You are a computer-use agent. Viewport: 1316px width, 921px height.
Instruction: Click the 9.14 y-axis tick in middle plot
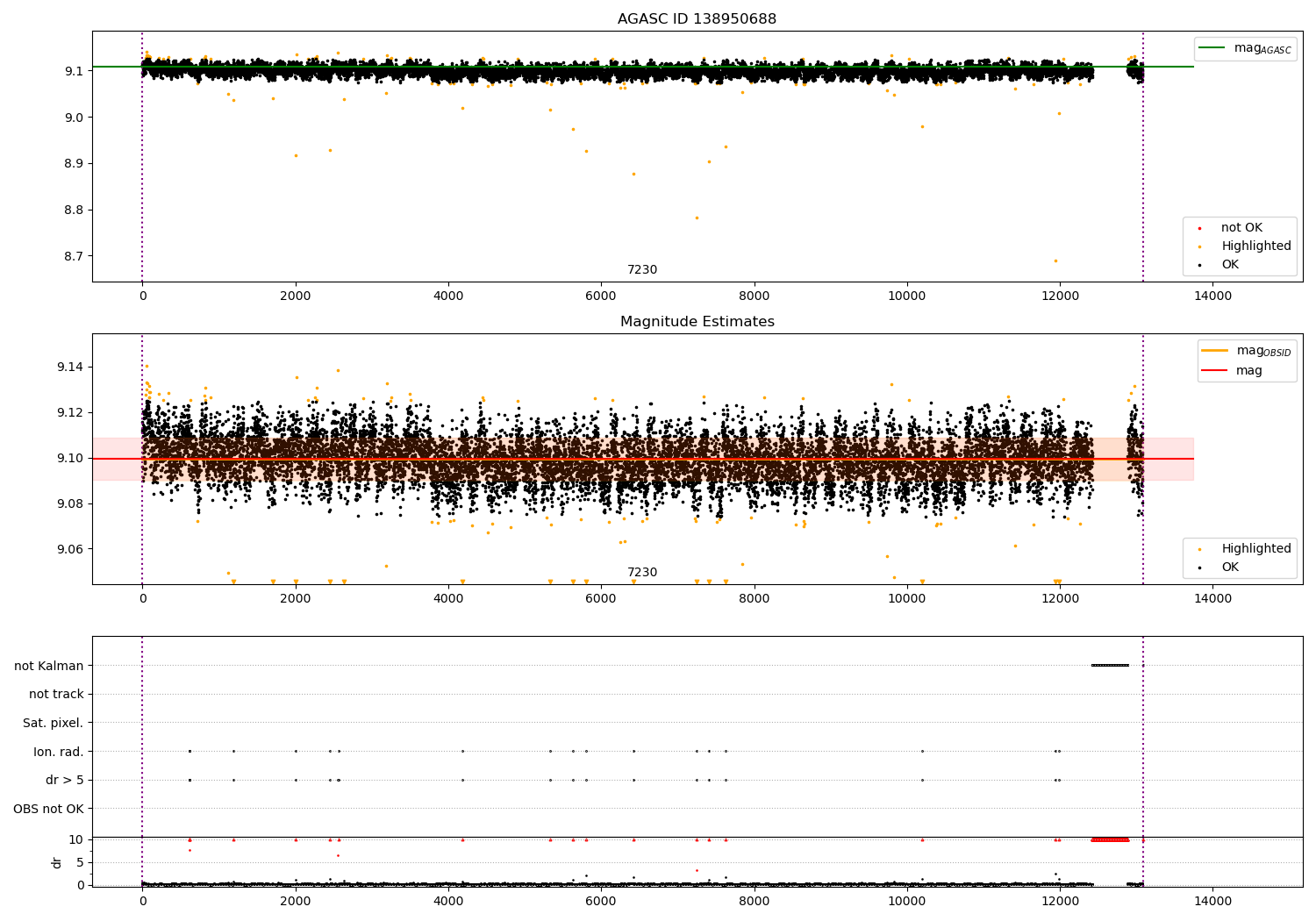(x=71, y=367)
